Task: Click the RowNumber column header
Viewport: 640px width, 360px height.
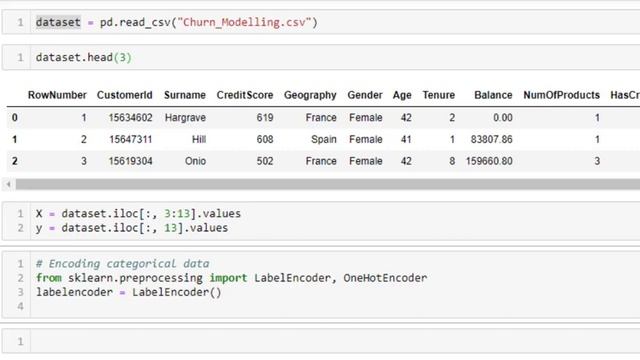Action: (x=57, y=95)
